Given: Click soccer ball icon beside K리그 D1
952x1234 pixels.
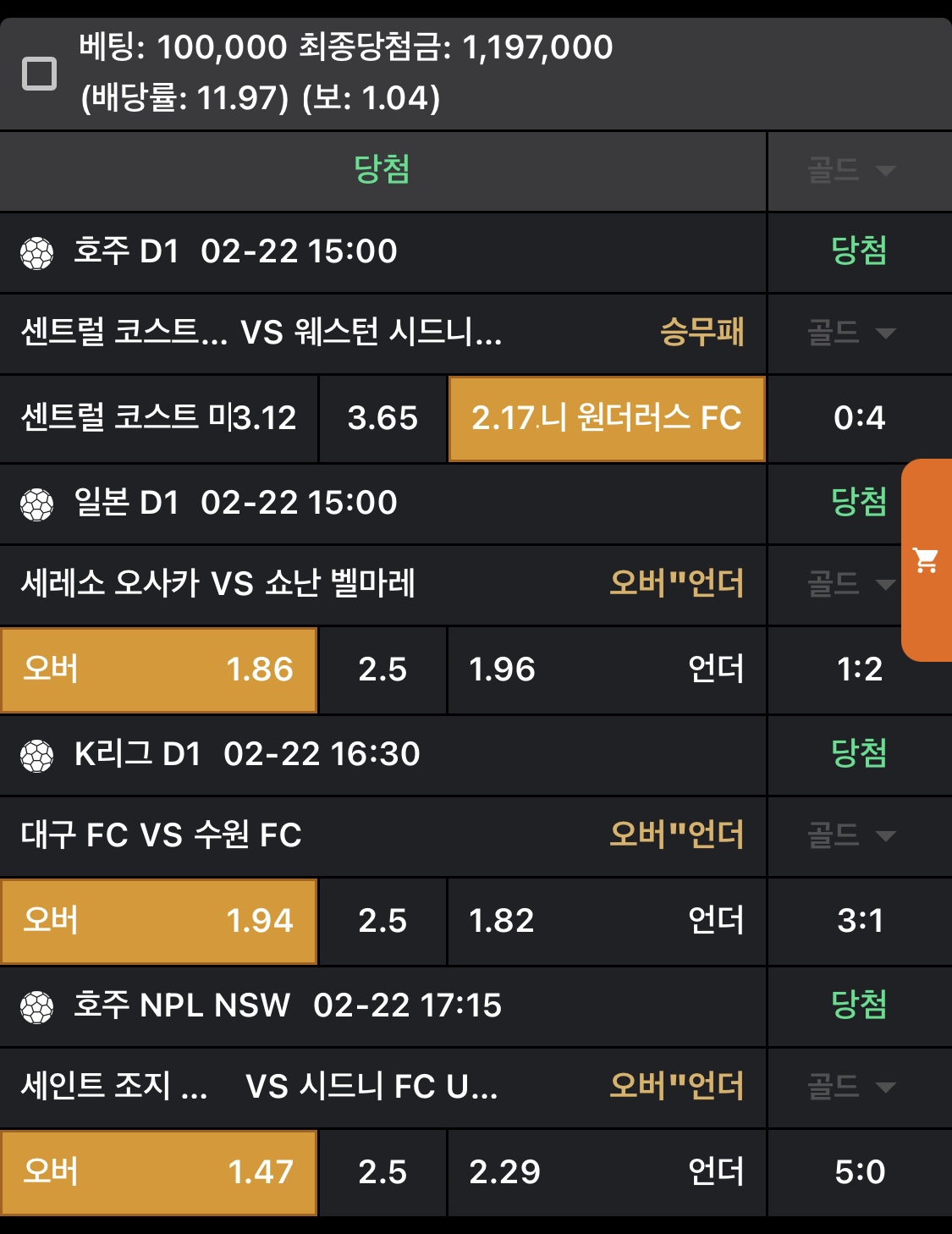Looking at the screenshot, I should [x=36, y=755].
